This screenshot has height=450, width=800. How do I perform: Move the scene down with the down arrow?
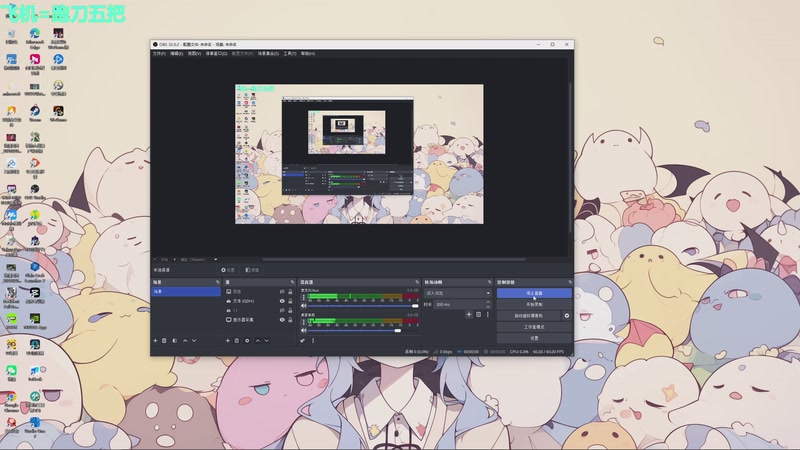(x=194, y=340)
